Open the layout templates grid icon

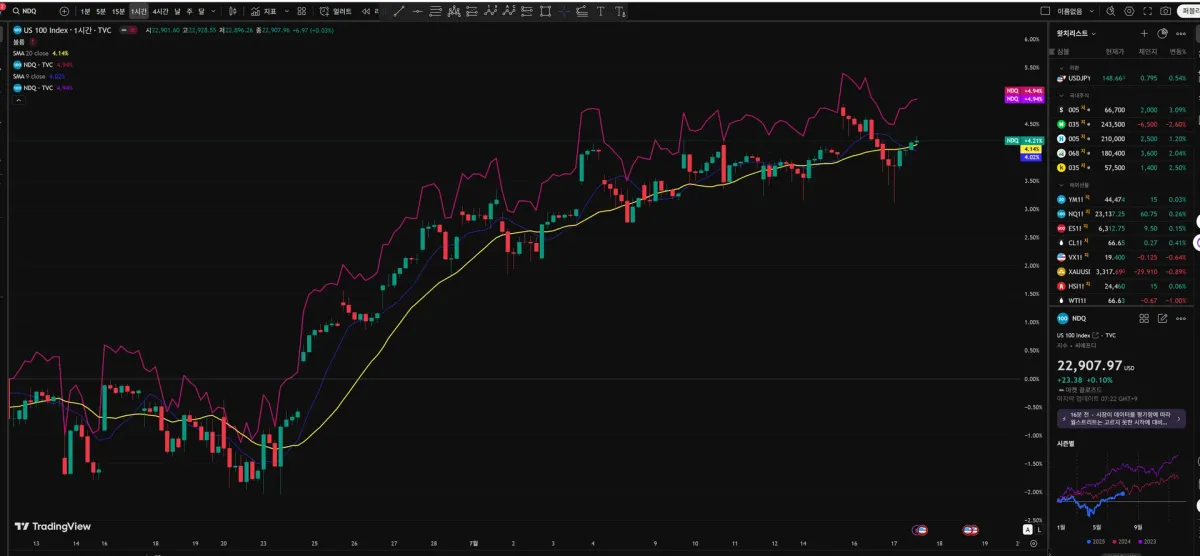point(301,11)
